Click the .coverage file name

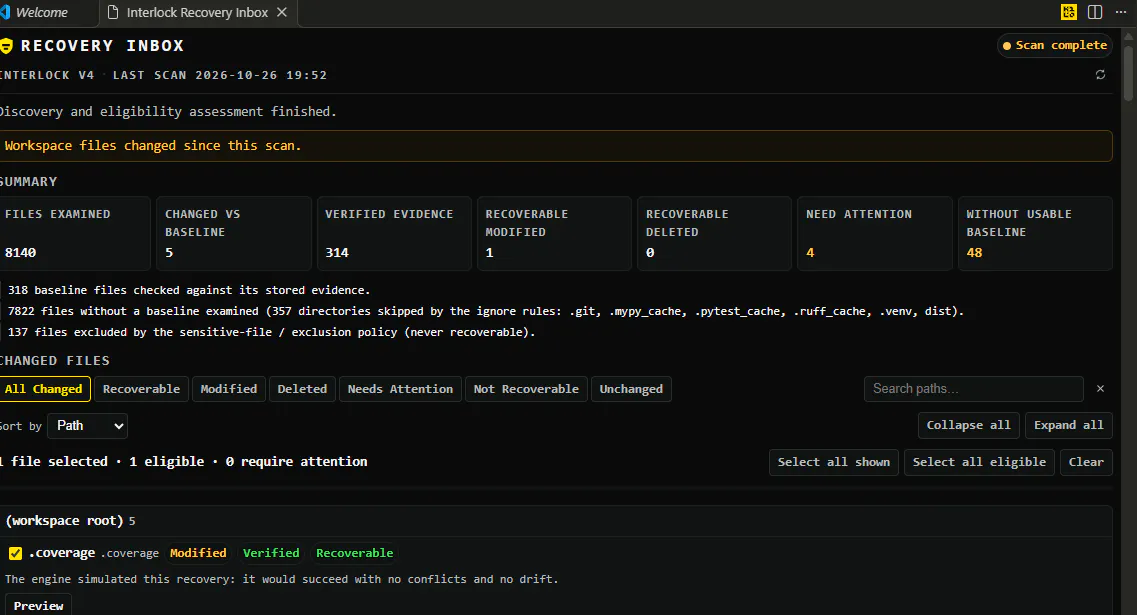[62, 553]
